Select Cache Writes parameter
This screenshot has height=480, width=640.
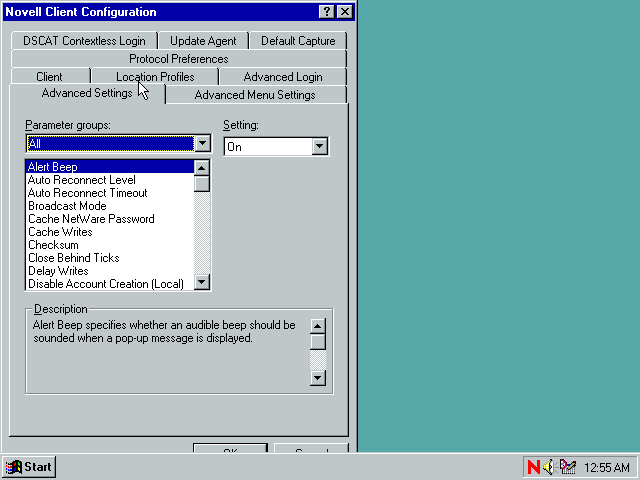[110, 232]
